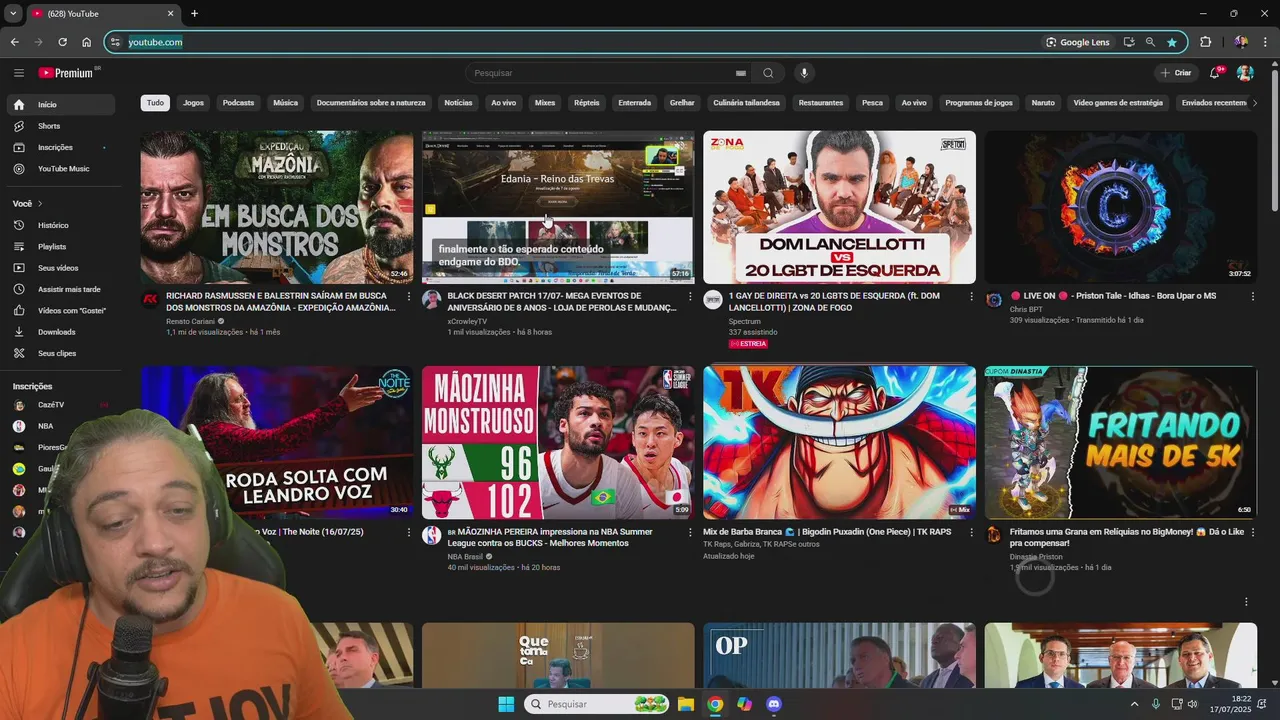Start voice search with microphone icon
Screen dimensions: 1280x720
click(x=804, y=73)
